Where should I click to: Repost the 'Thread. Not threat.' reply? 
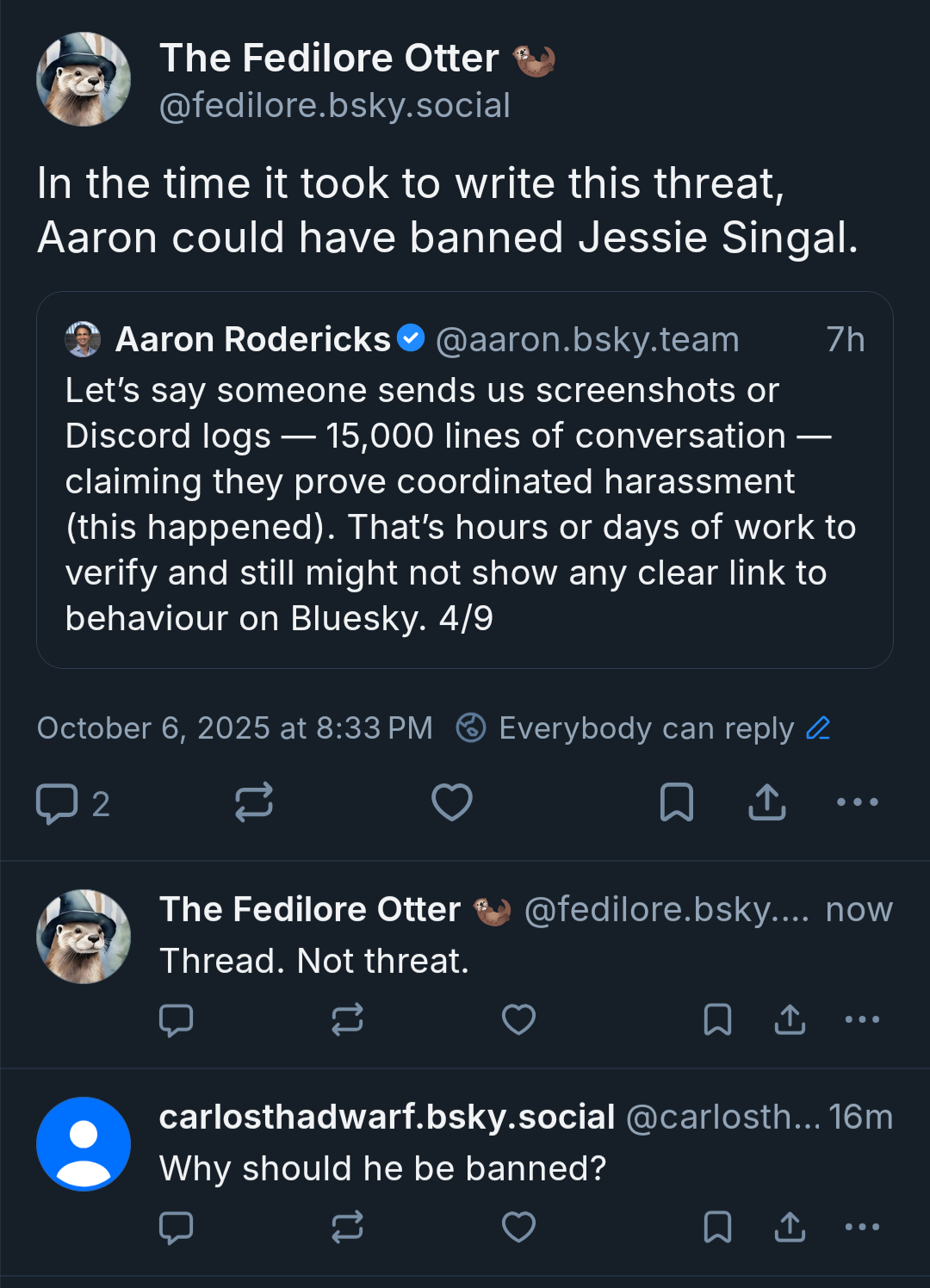pos(347,1019)
